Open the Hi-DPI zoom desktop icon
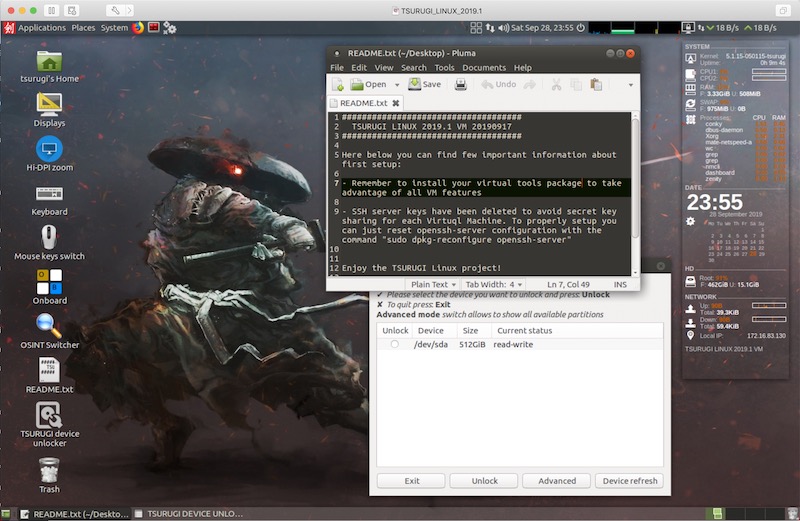Screen dimensions: 800x521 click(x=49, y=150)
